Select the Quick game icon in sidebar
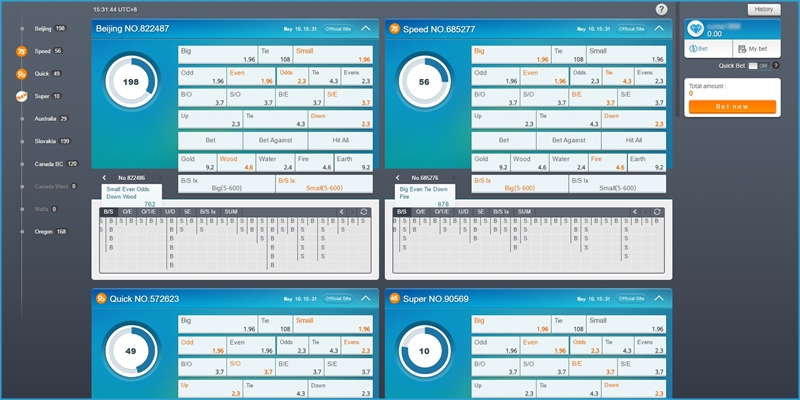Image resolution: width=800 pixels, height=400 pixels. coord(21,74)
